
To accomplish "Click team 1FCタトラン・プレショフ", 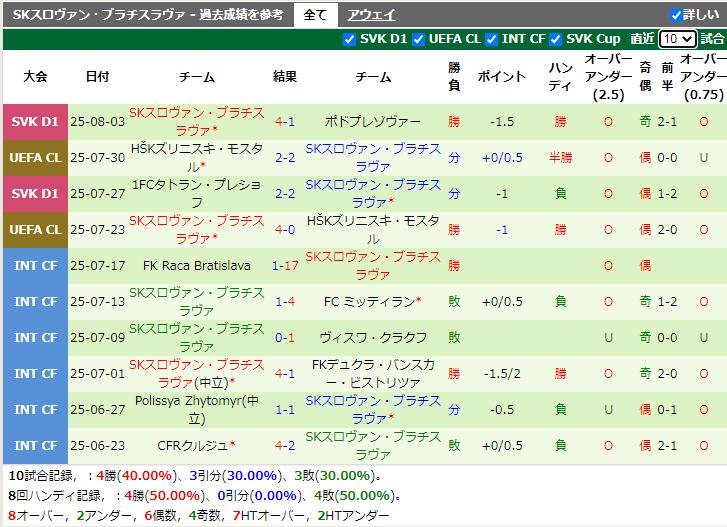I will coord(197,194).
